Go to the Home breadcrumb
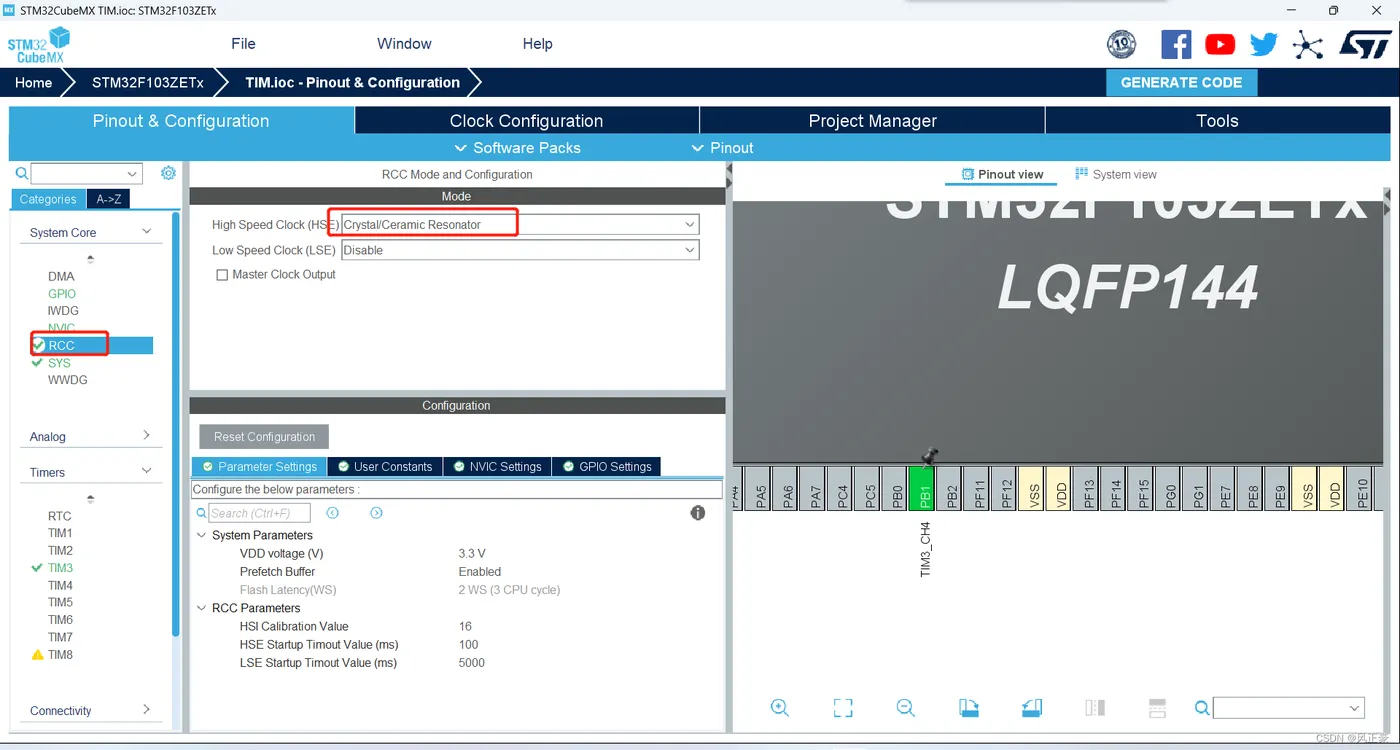The height and width of the screenshot is (750, 1400). pos(34,83)
